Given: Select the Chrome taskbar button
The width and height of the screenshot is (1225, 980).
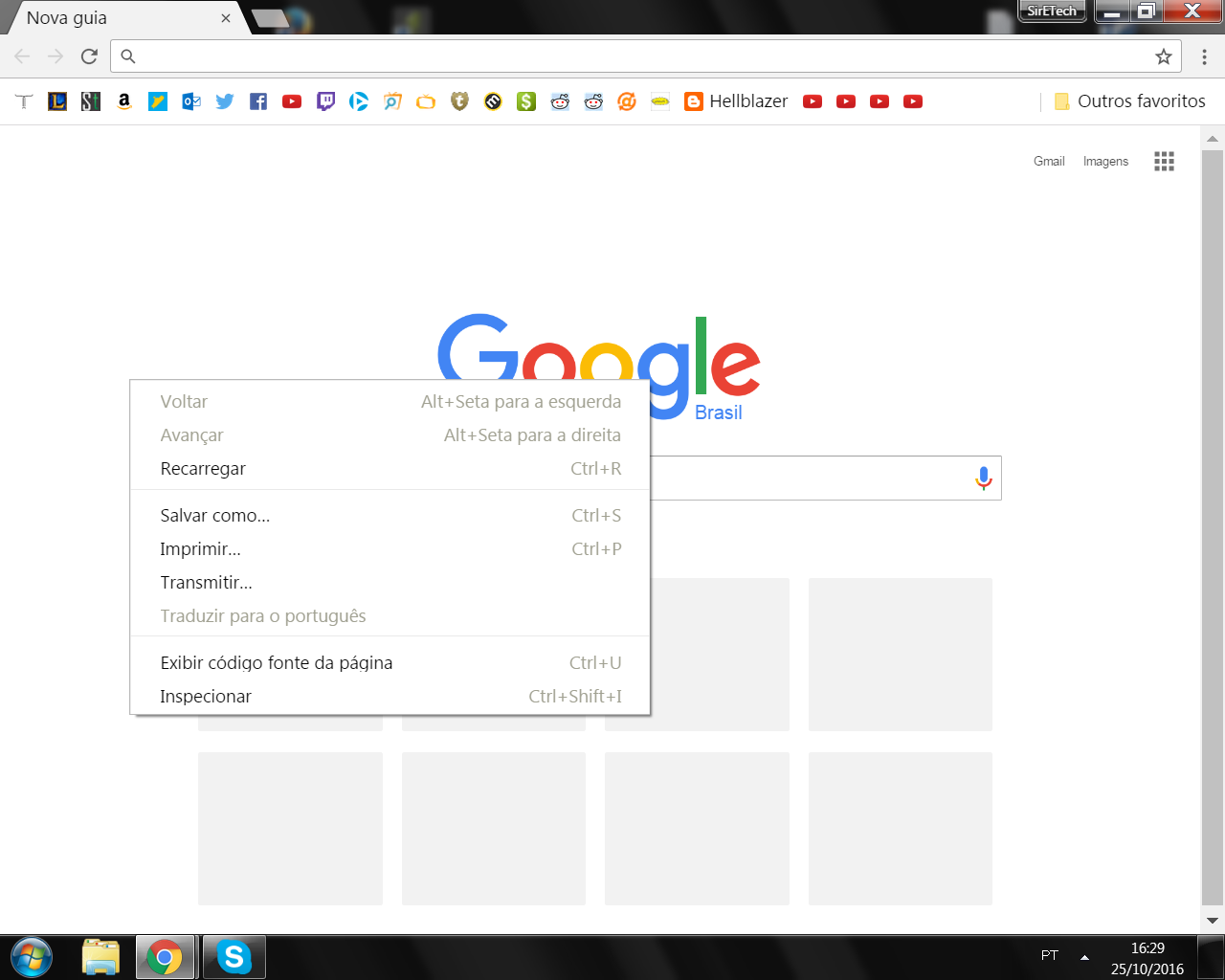Looking at the screenshot, I should click(x=165, y=957).
